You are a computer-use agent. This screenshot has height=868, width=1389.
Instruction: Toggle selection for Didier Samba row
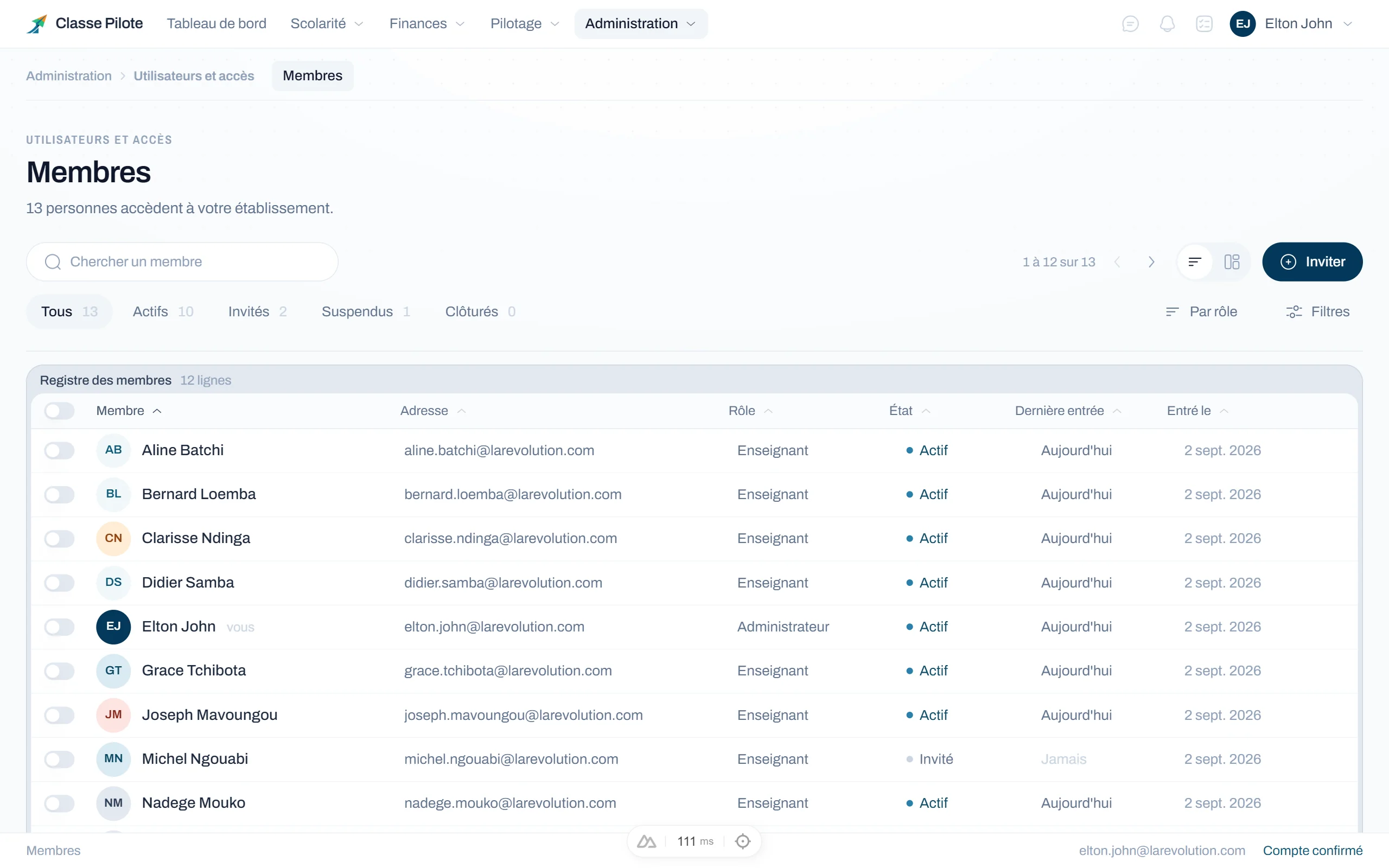[59, 583]
